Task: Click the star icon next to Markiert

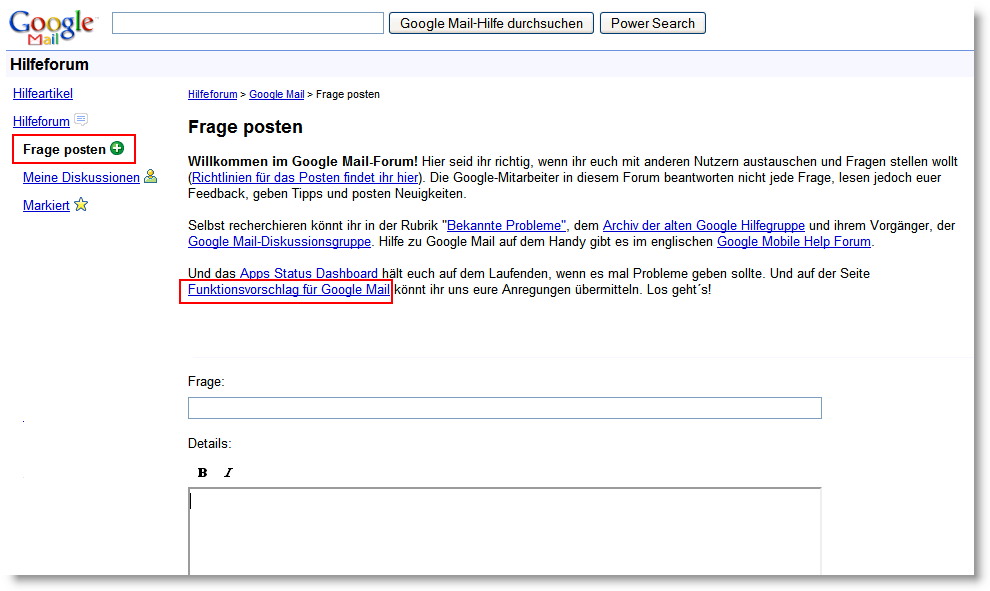Action: click(x=81, y=205)
